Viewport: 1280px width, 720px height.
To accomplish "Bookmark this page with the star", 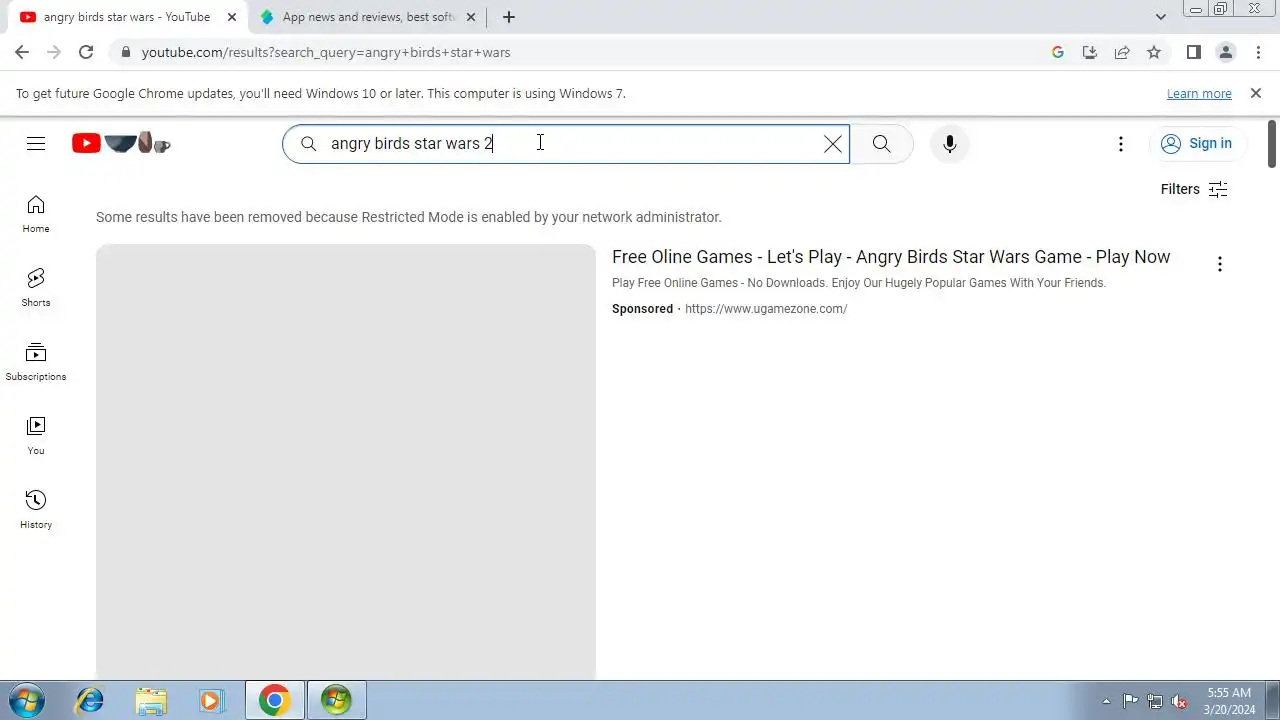I will click(1154, 52).
